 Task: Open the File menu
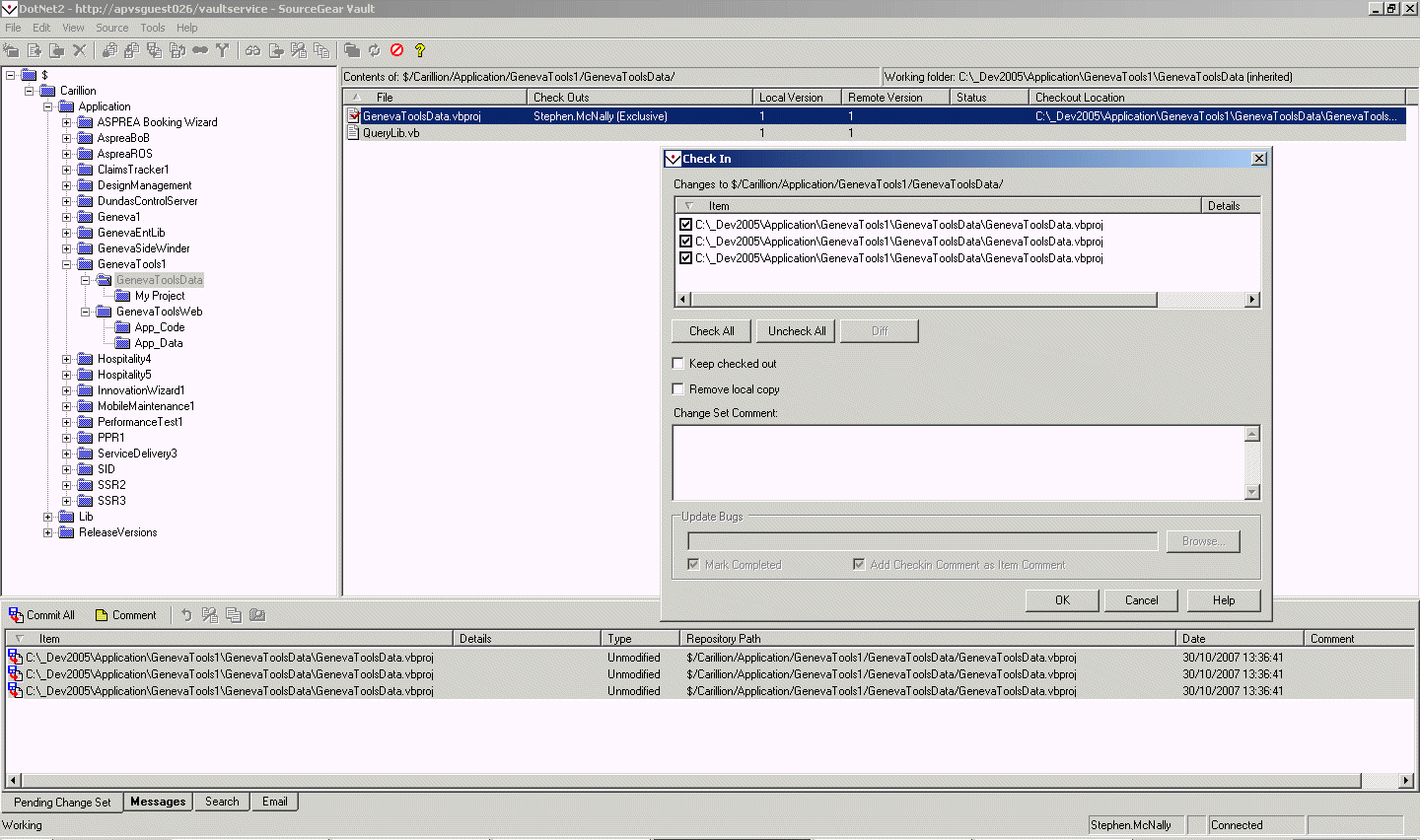click(x=13, y=28)
